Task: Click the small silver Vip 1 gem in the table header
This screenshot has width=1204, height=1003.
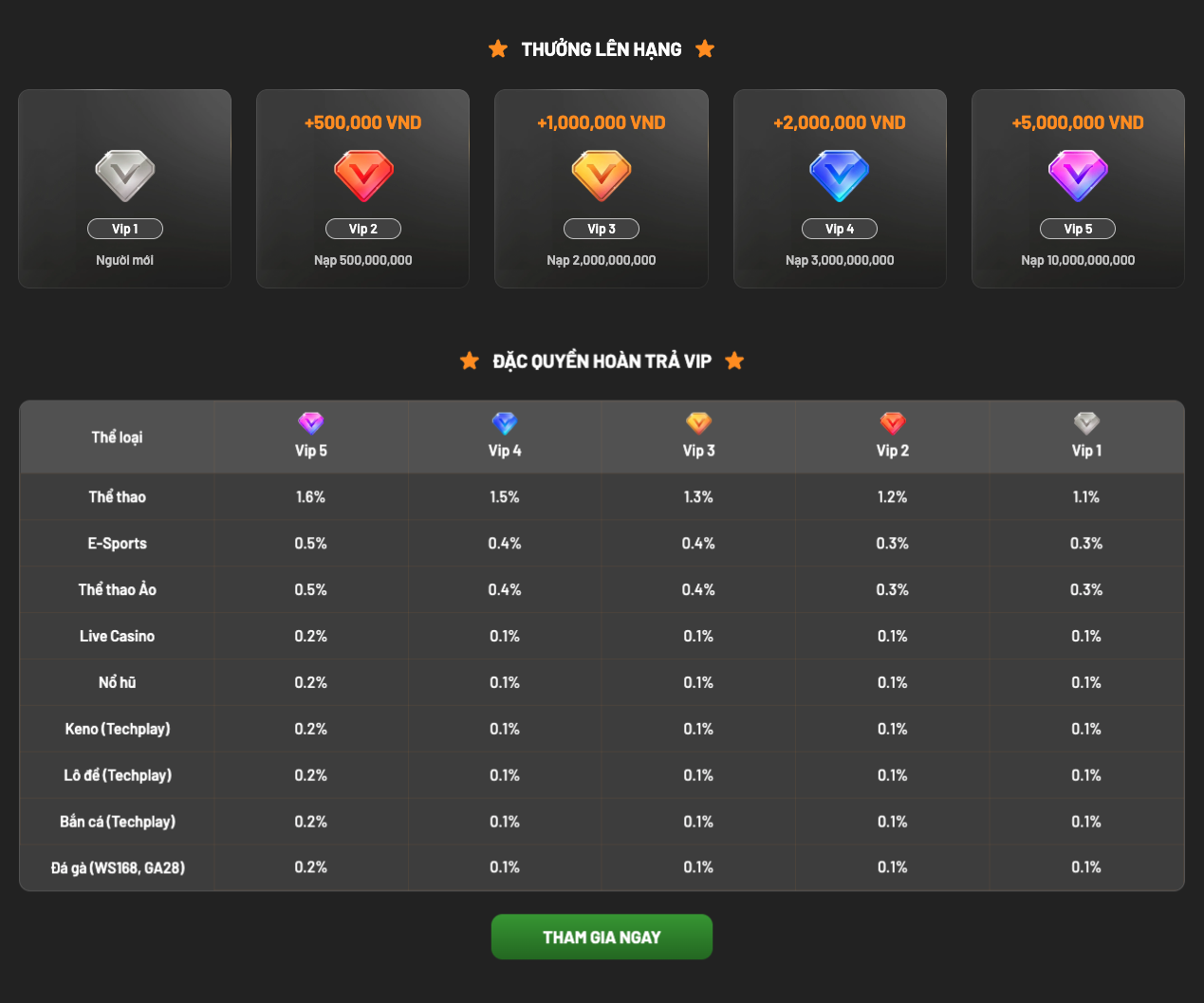Action: pos(1086,423)
